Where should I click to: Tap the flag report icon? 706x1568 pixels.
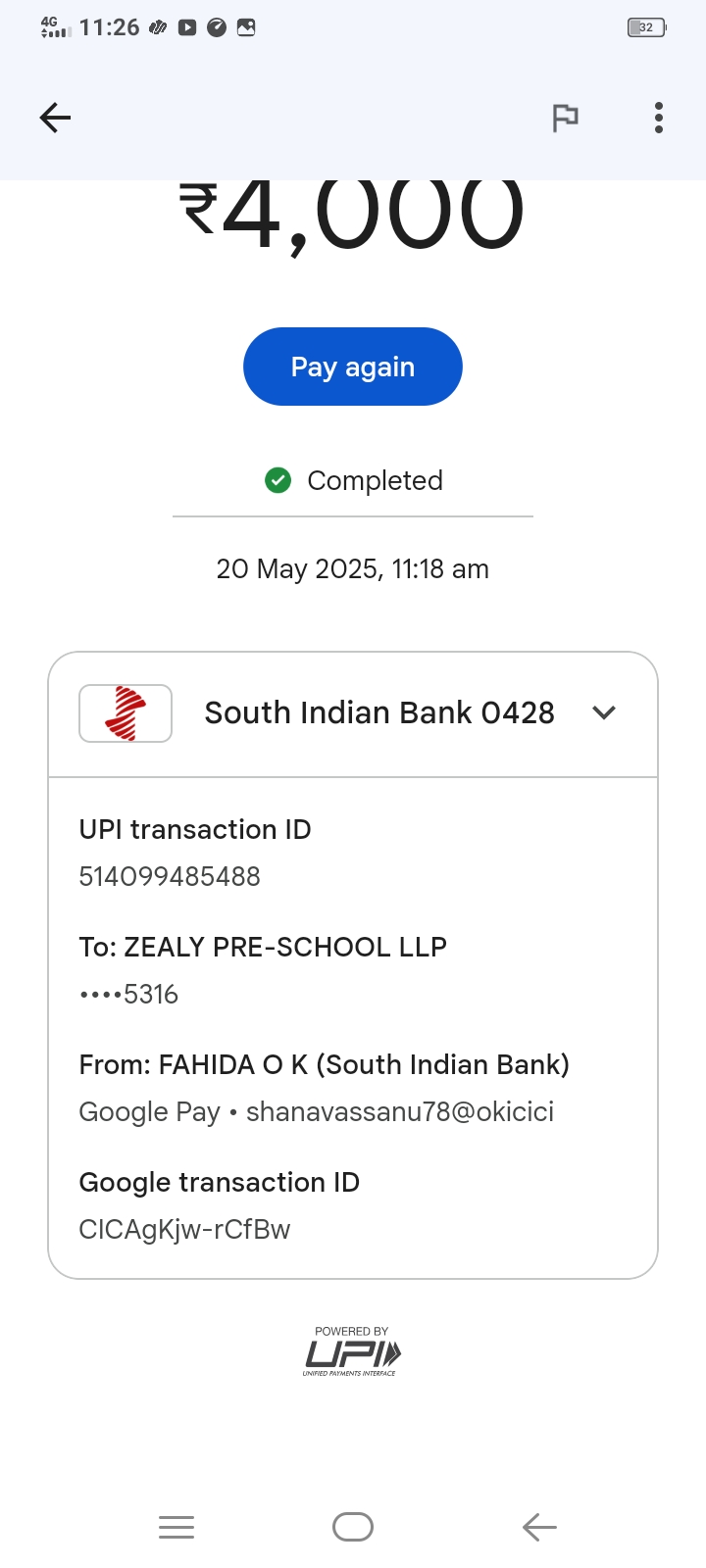pyautogui.click(x=565, y=118)
